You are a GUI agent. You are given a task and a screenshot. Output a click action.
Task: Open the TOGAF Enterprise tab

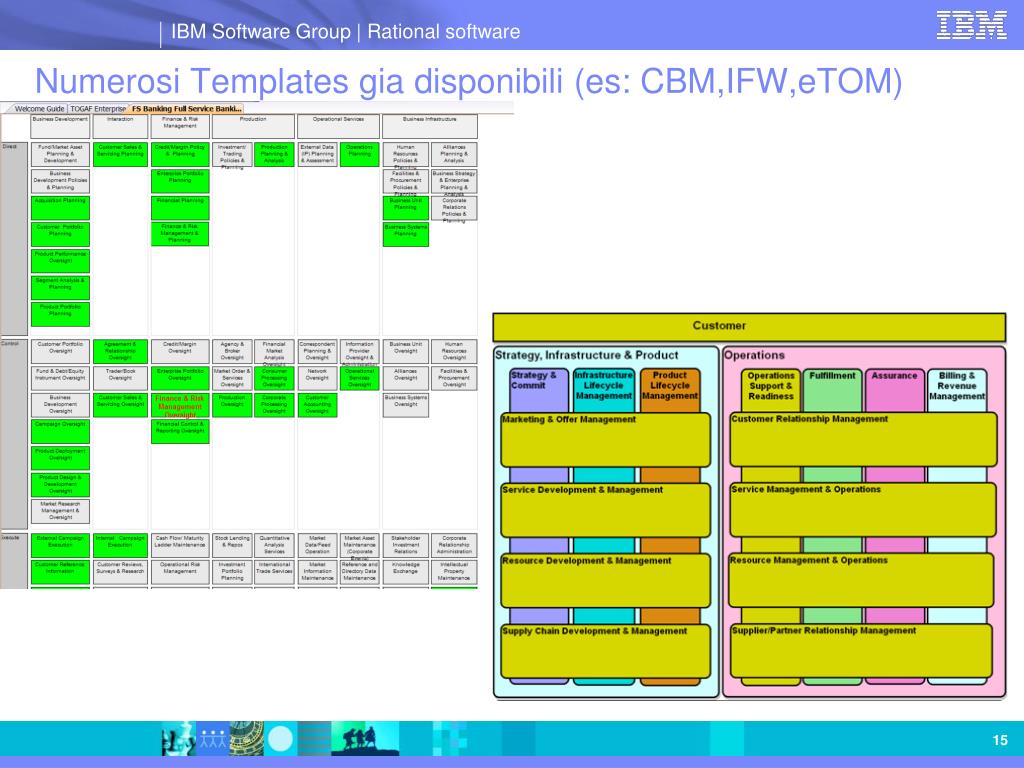(98, 109)
